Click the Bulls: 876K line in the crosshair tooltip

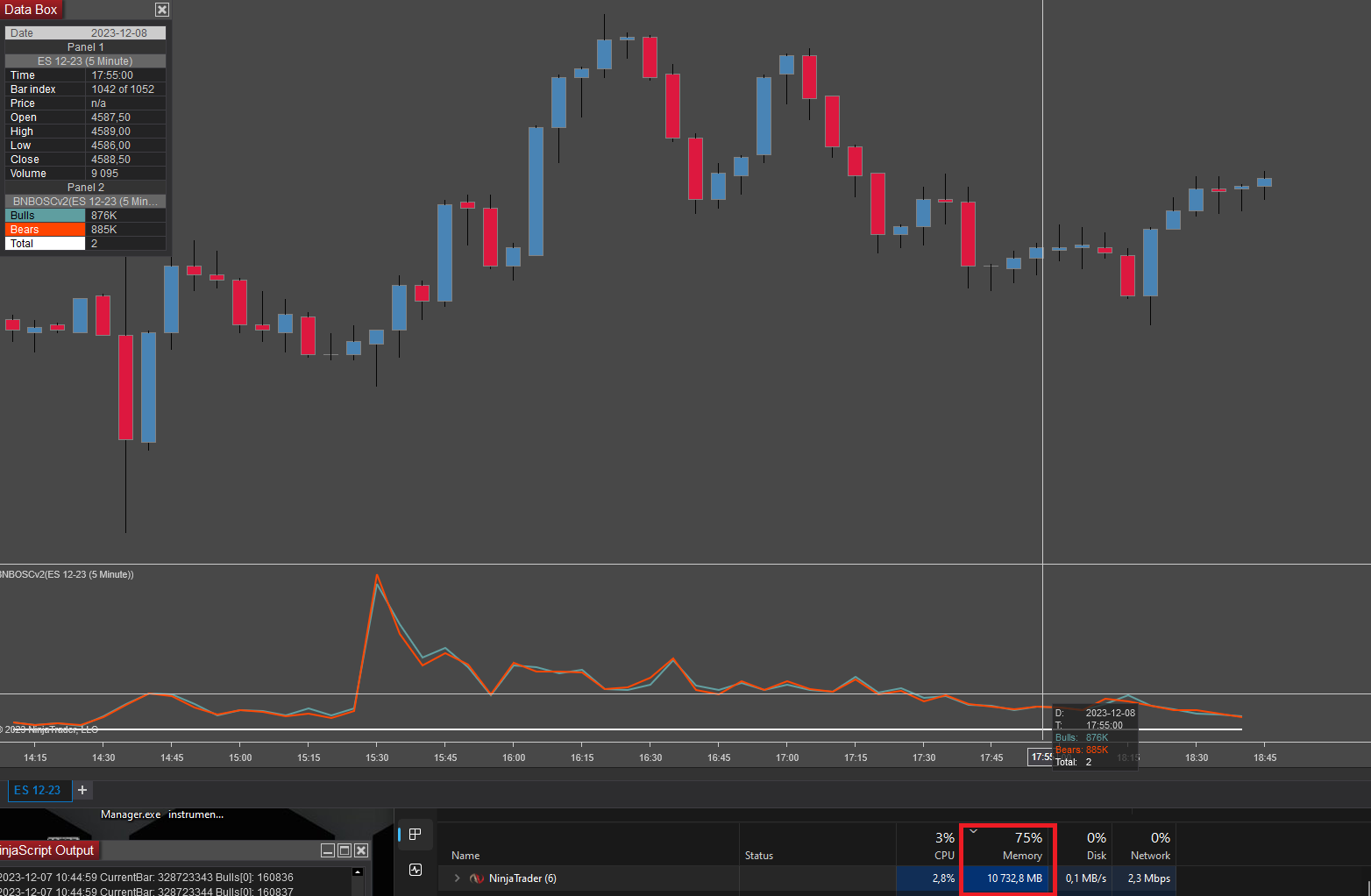[1082, 737]
